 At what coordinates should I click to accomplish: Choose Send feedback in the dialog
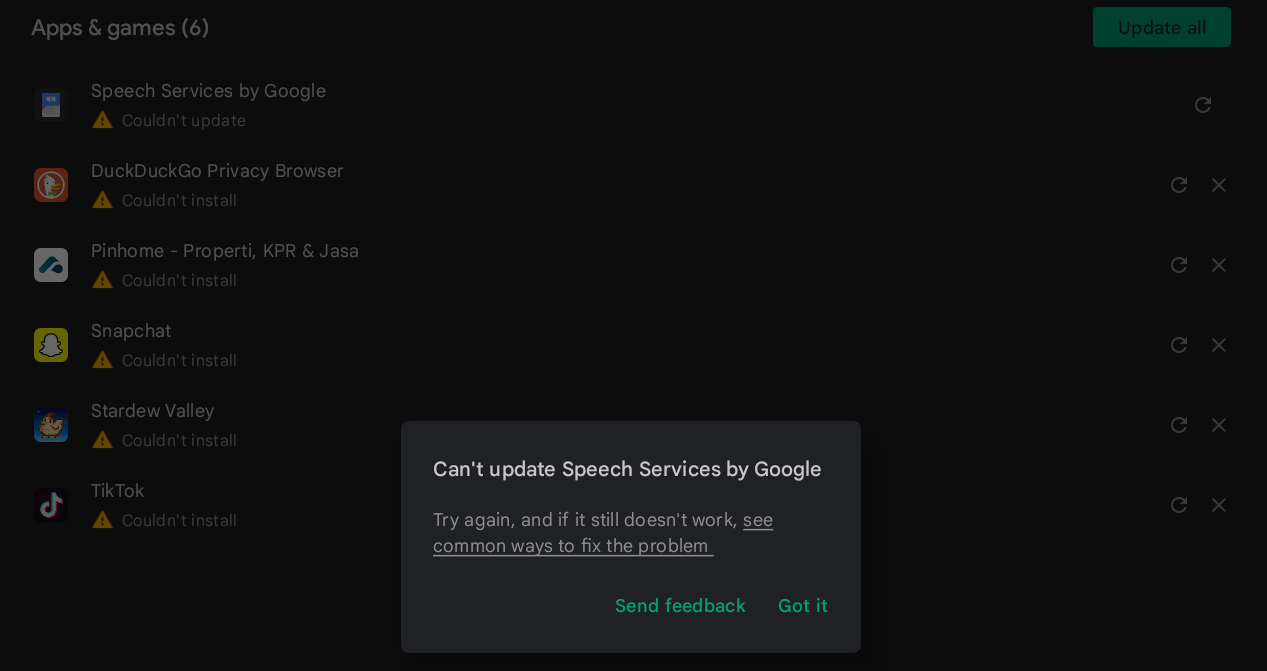coord(680,606)
